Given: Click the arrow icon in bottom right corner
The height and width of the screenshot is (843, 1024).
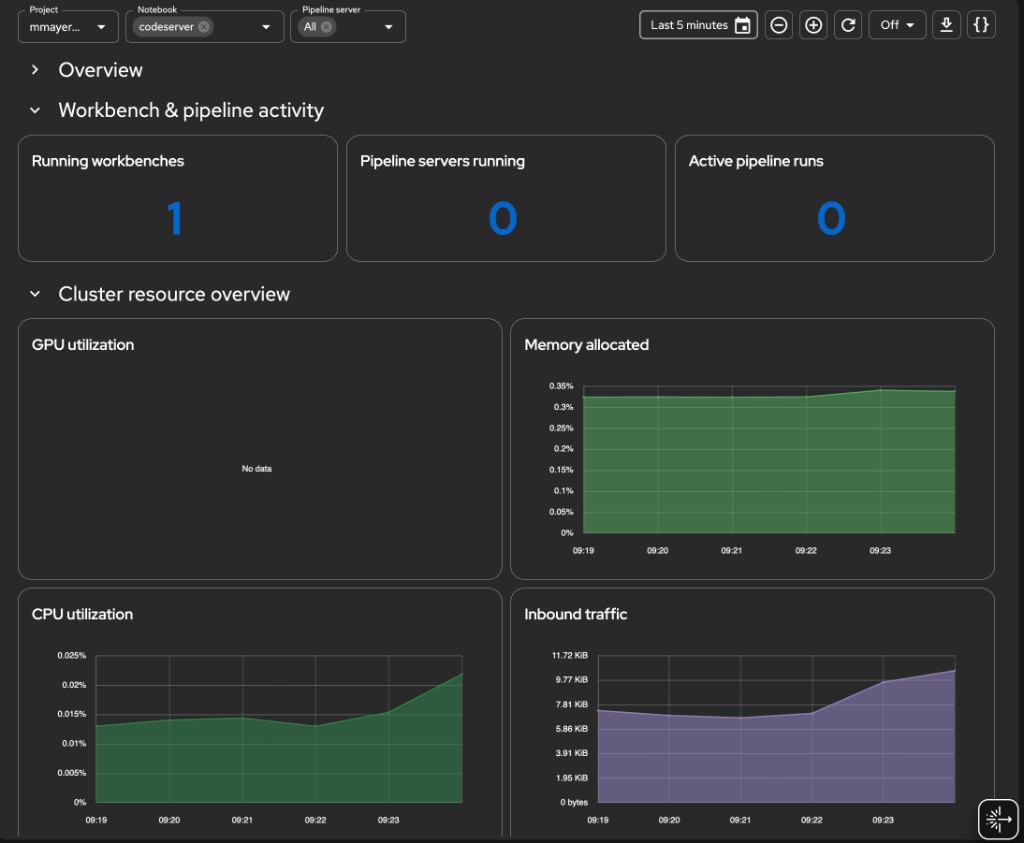Looking at the screenshot, I should (x=997, y=818).
